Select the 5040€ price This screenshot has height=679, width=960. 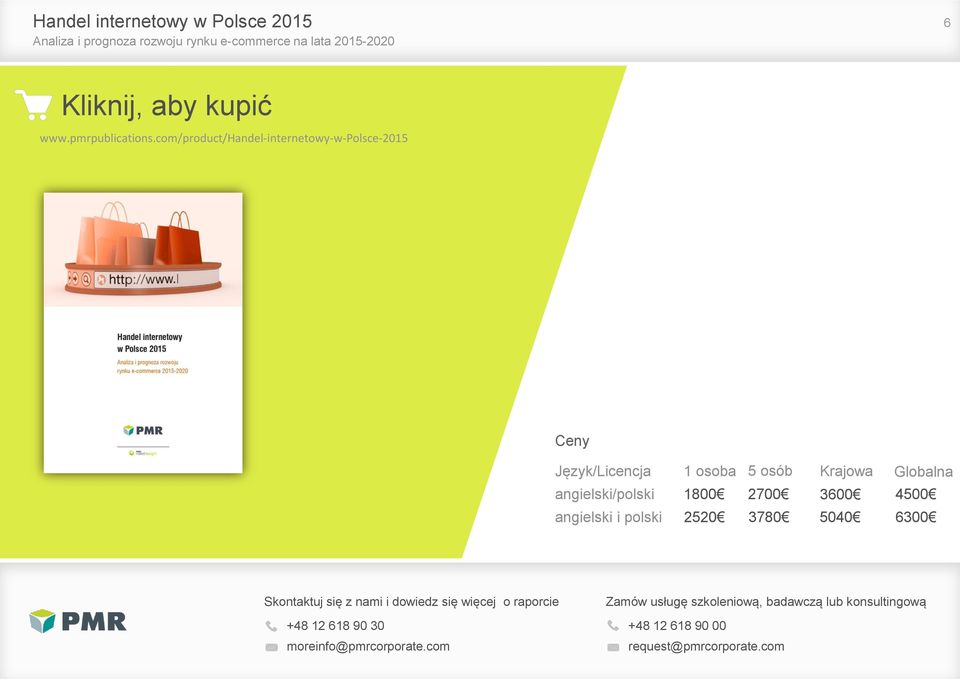click(840, 517)
